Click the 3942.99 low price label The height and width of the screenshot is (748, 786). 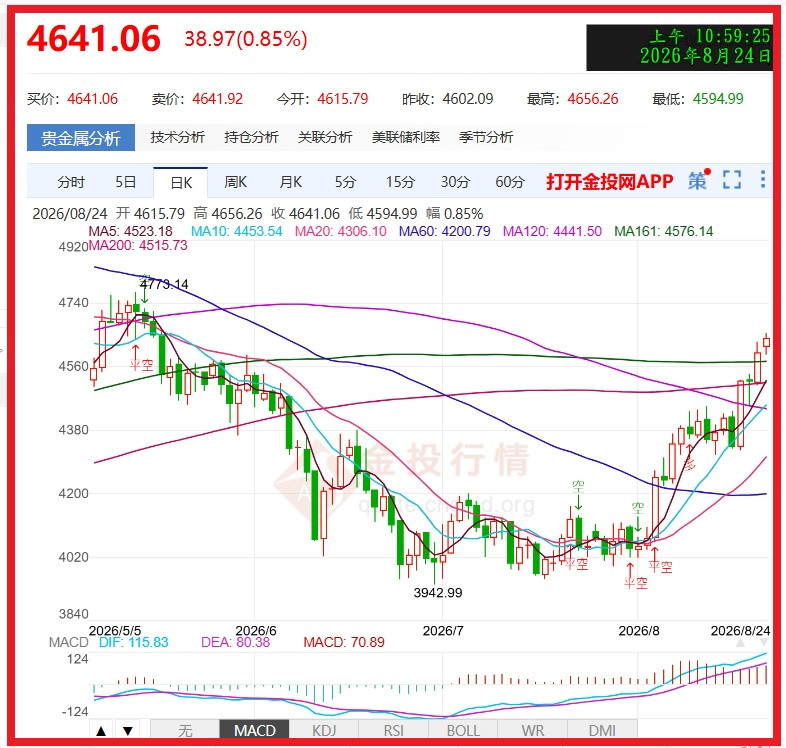point(438,593)
